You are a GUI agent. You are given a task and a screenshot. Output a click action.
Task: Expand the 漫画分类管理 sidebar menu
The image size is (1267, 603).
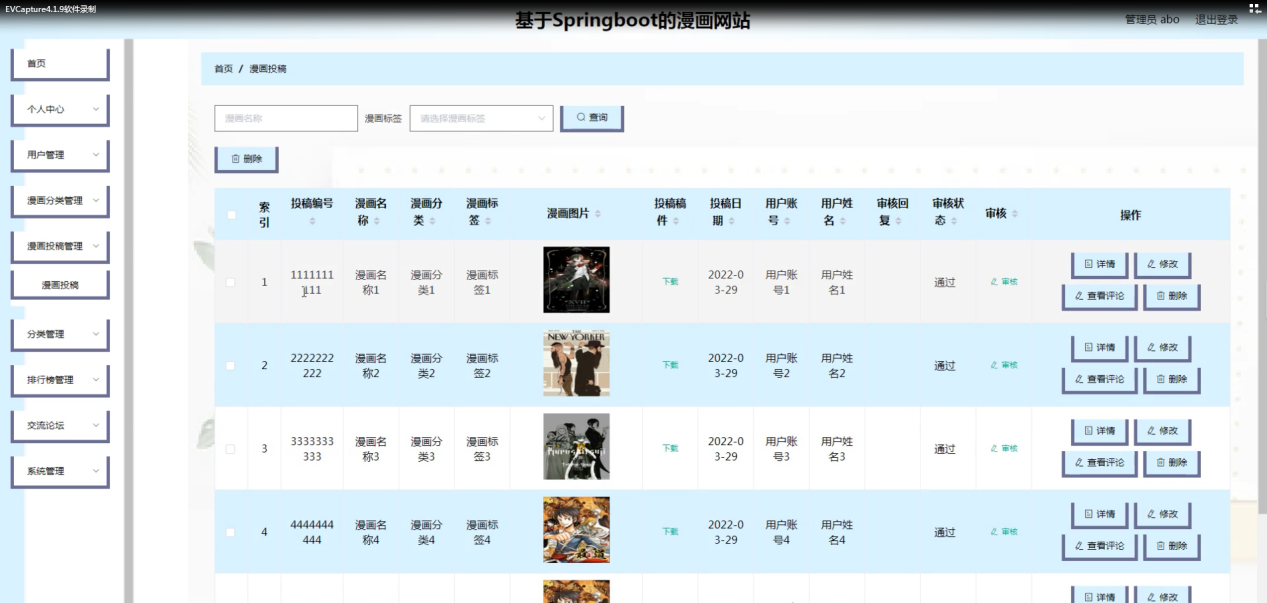tap(60, 201)
